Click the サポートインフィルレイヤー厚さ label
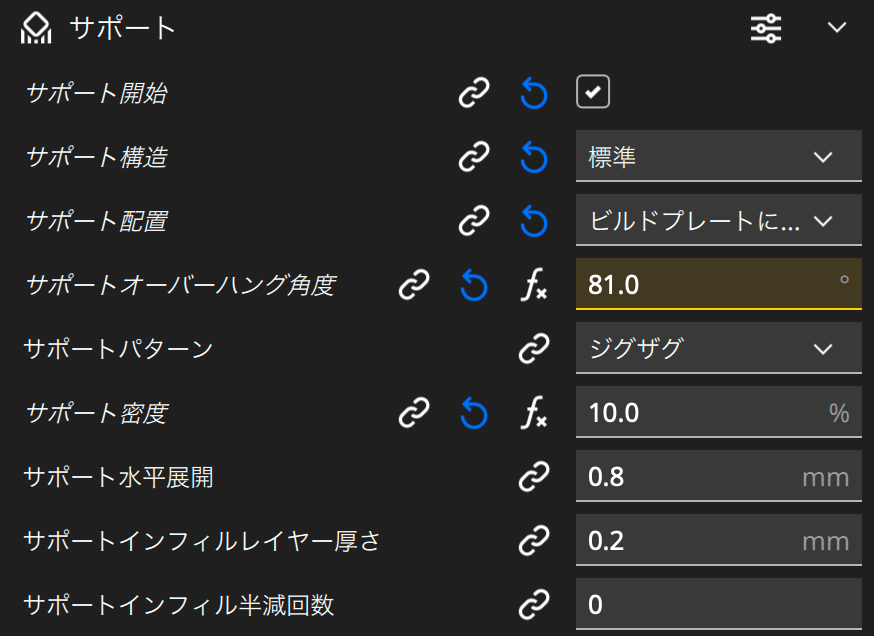This screenshot has height=636, width=874. (202, 542)
